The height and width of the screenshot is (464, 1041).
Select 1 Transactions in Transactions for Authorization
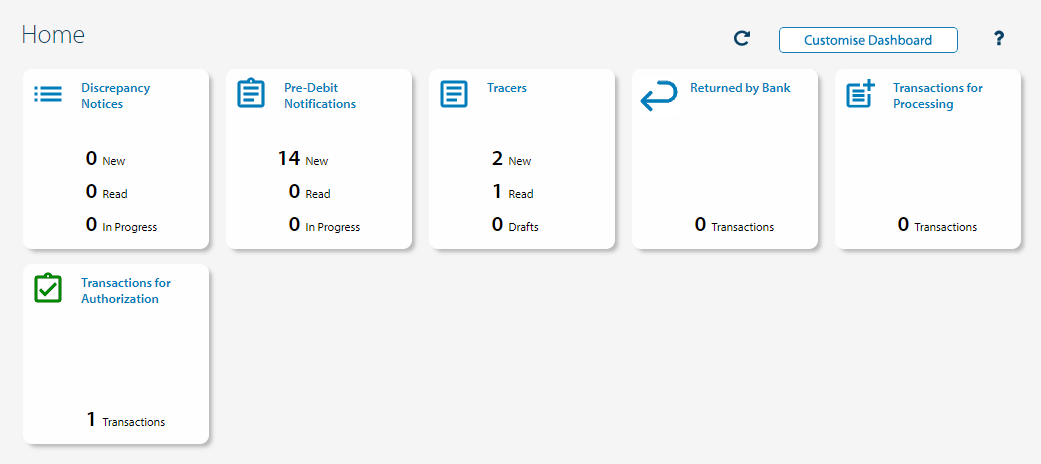[x=125, y=420]
